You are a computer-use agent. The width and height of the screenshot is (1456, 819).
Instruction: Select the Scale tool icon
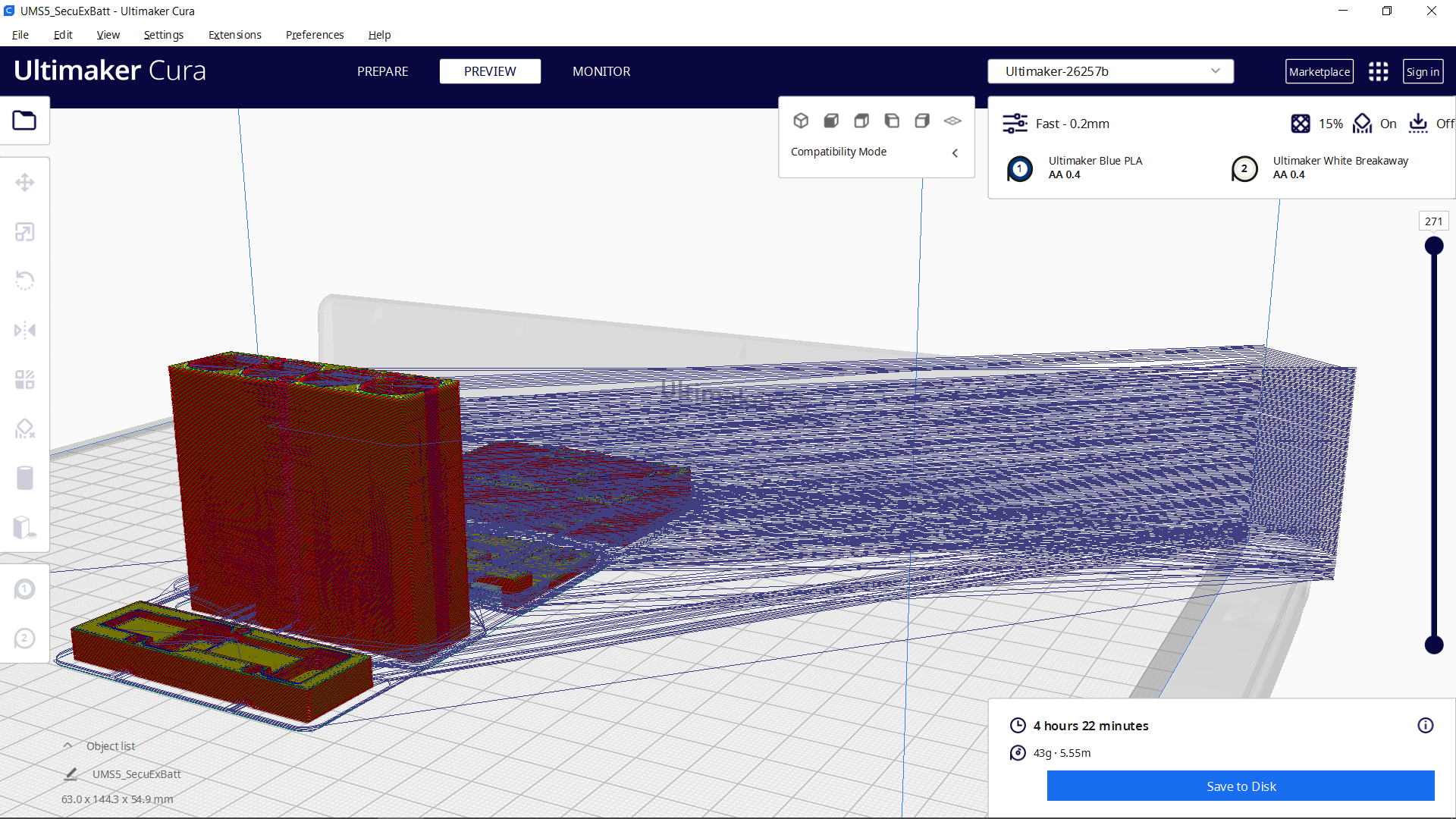24,232
